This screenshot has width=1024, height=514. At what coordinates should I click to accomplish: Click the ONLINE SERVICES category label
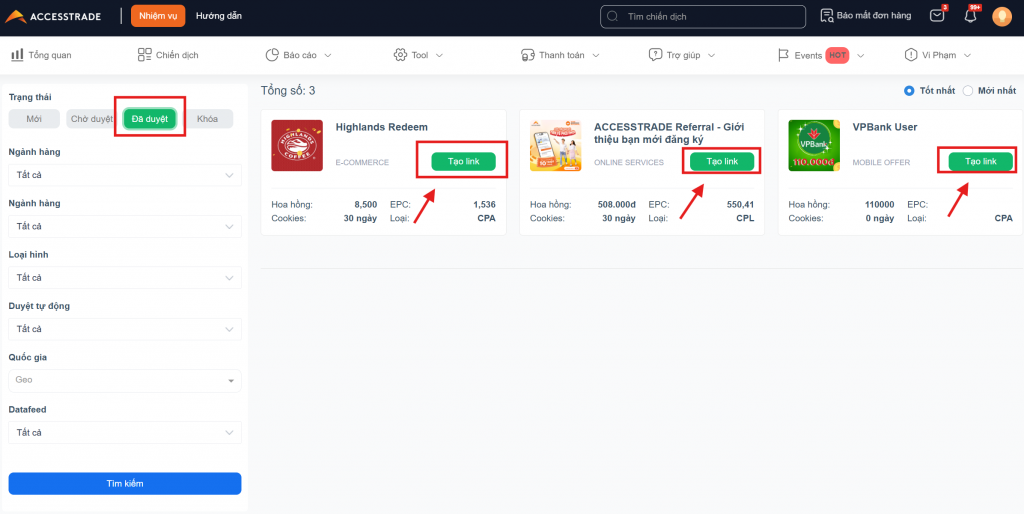628,163
